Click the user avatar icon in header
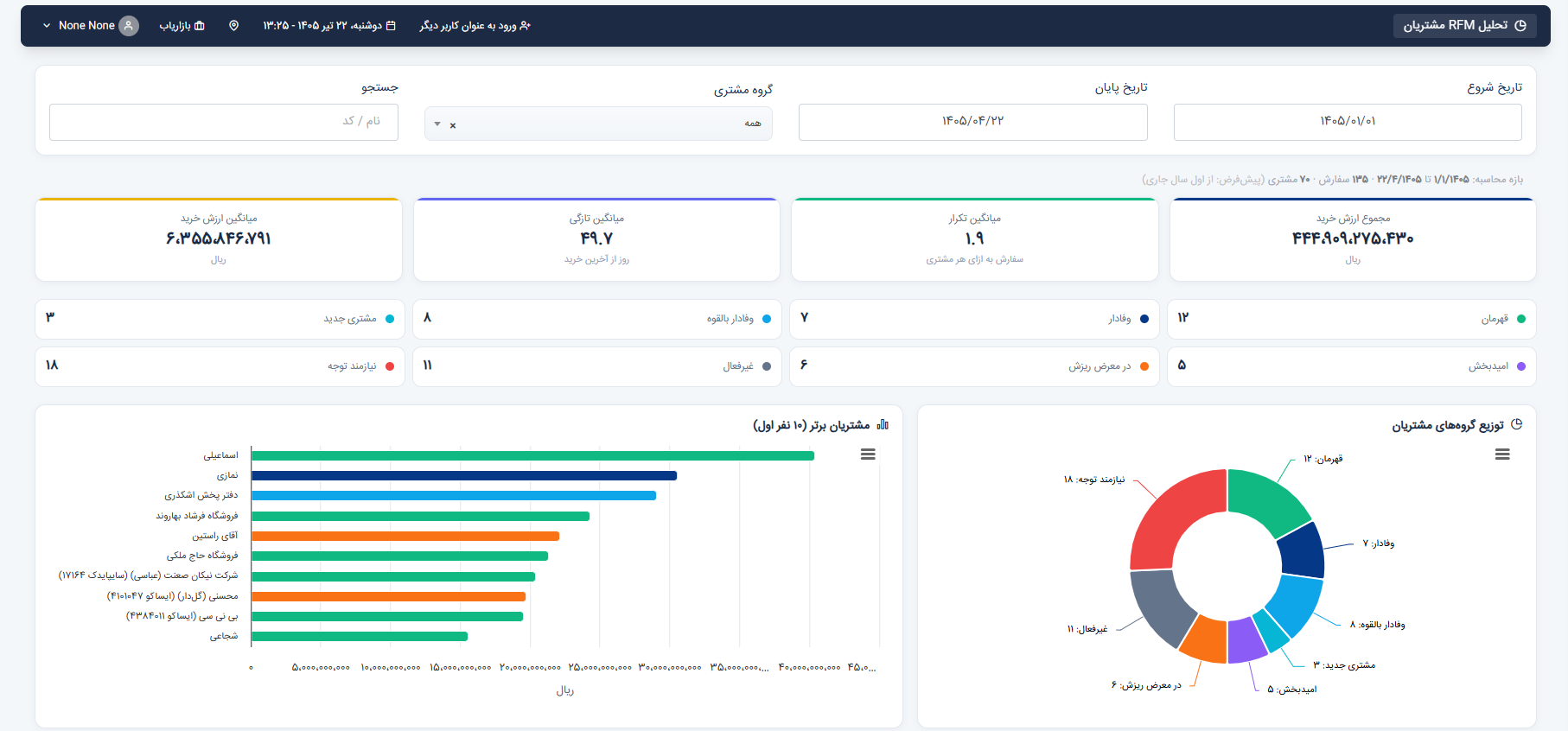The height and width of the screenshot is (731, 1568). (129, 26)
